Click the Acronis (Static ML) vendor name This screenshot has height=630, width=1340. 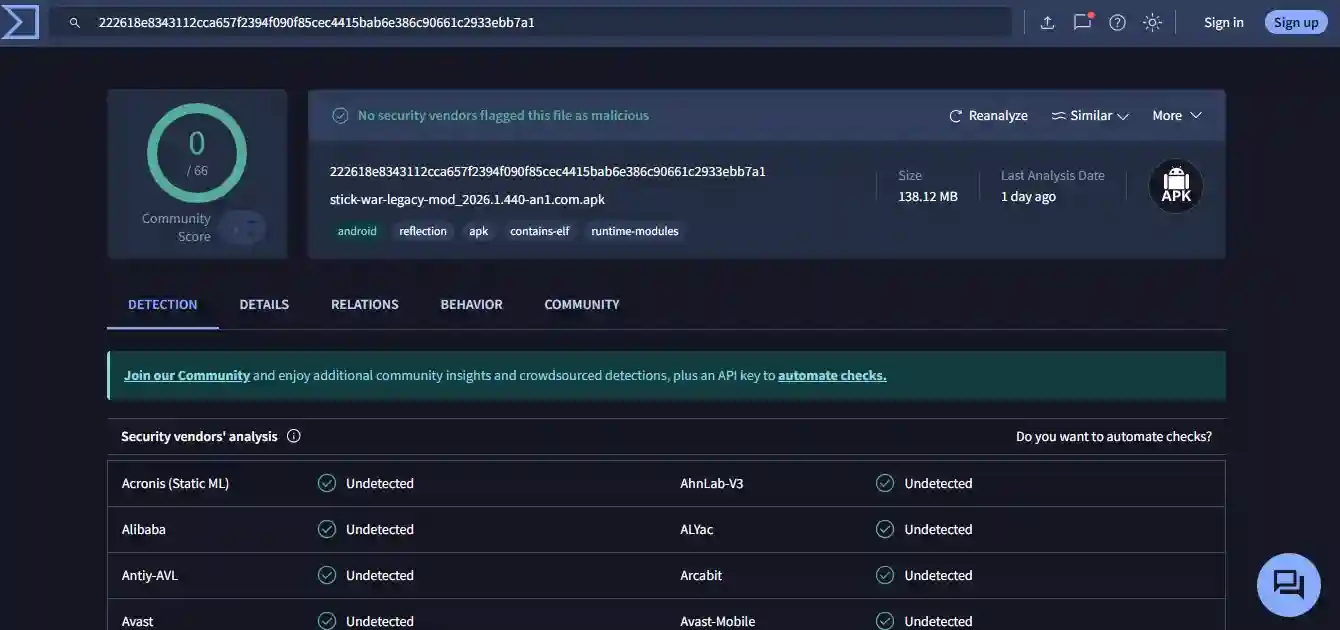pyautogui.click(x=175, y=483)
